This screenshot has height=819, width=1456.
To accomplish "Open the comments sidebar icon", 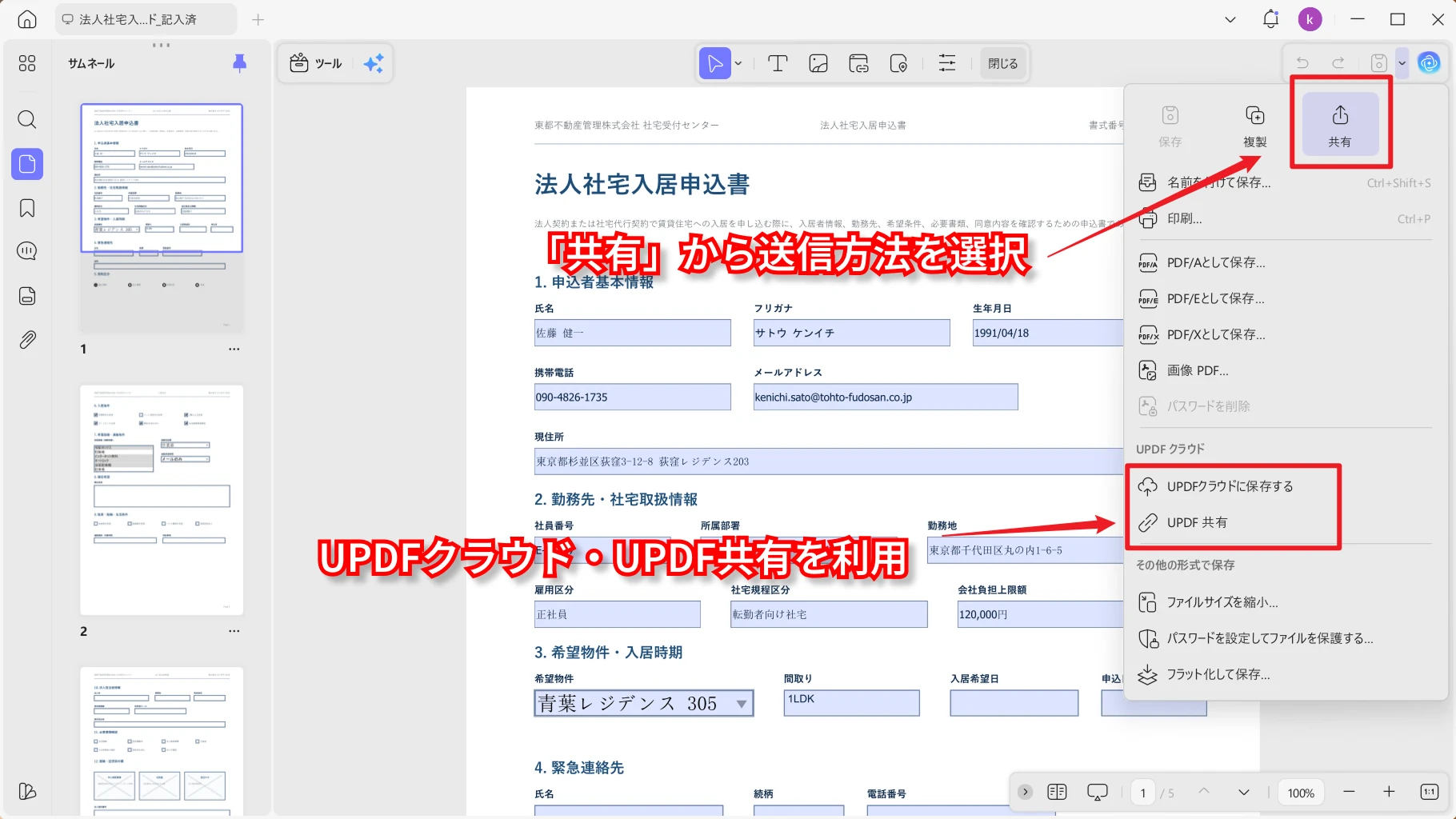I will tap(27, 251).
